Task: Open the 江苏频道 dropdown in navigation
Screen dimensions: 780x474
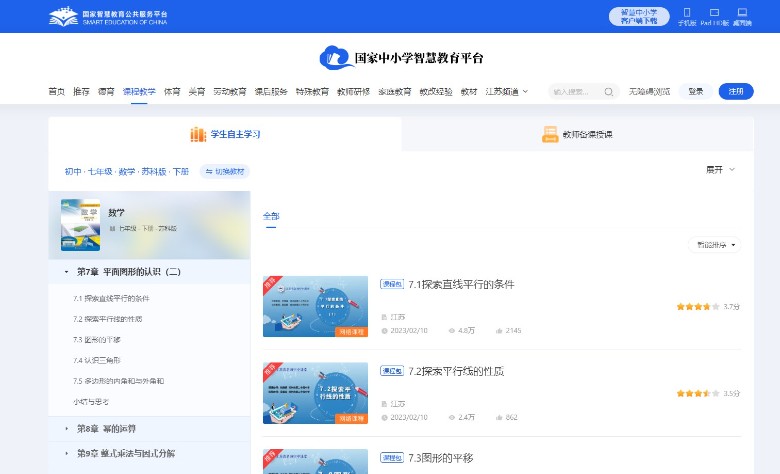Action: (x=506, y=92)
